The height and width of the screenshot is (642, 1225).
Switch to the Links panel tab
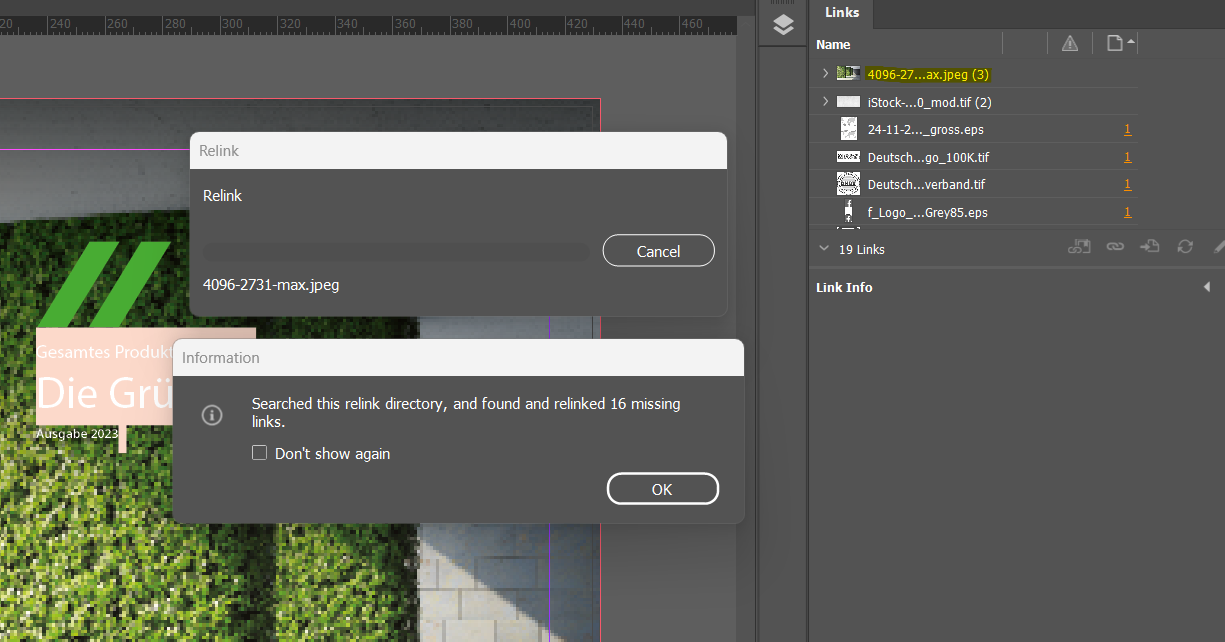pos(841,13)
